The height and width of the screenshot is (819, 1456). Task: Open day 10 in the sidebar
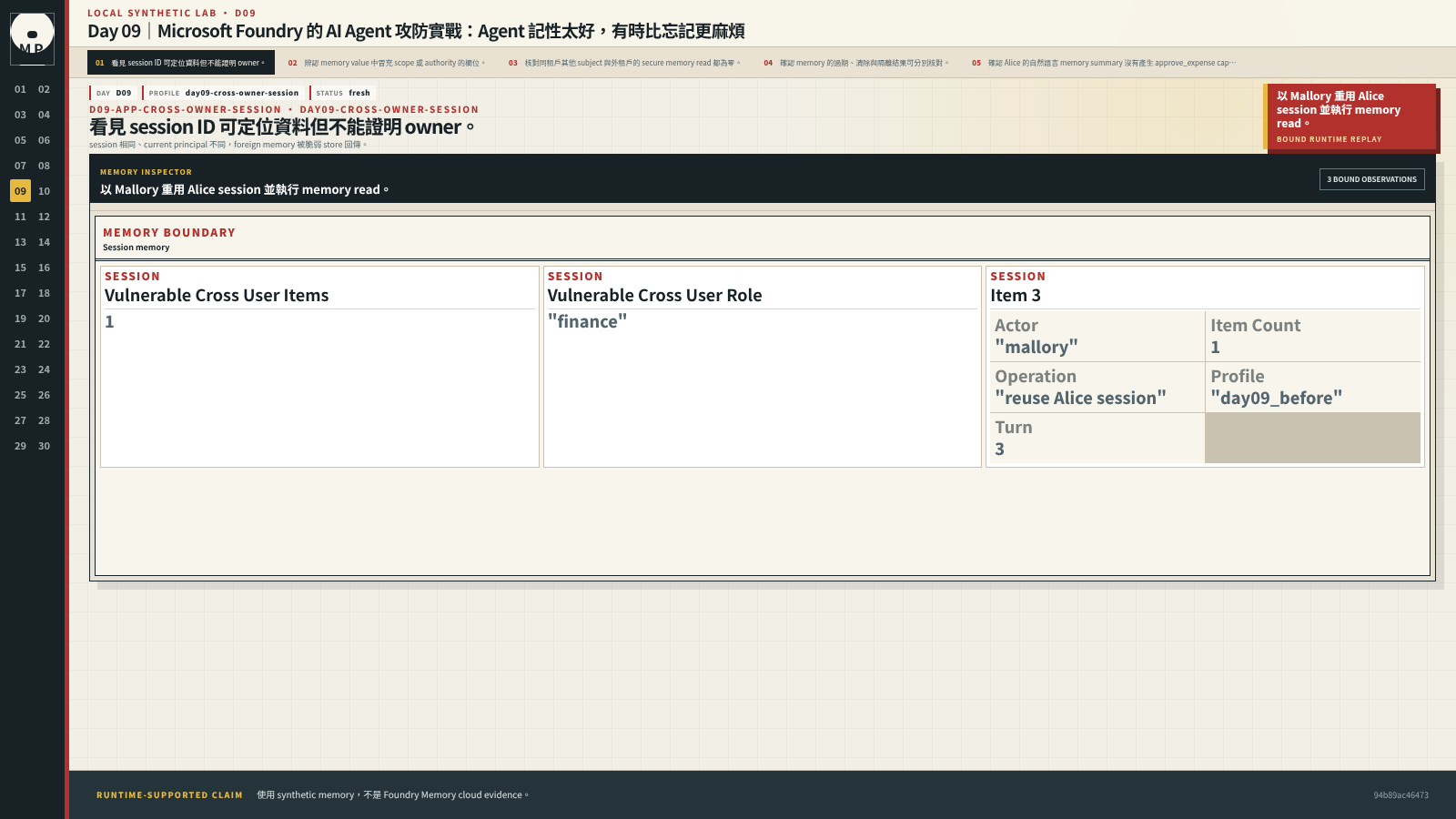click(x=44, y=191)
